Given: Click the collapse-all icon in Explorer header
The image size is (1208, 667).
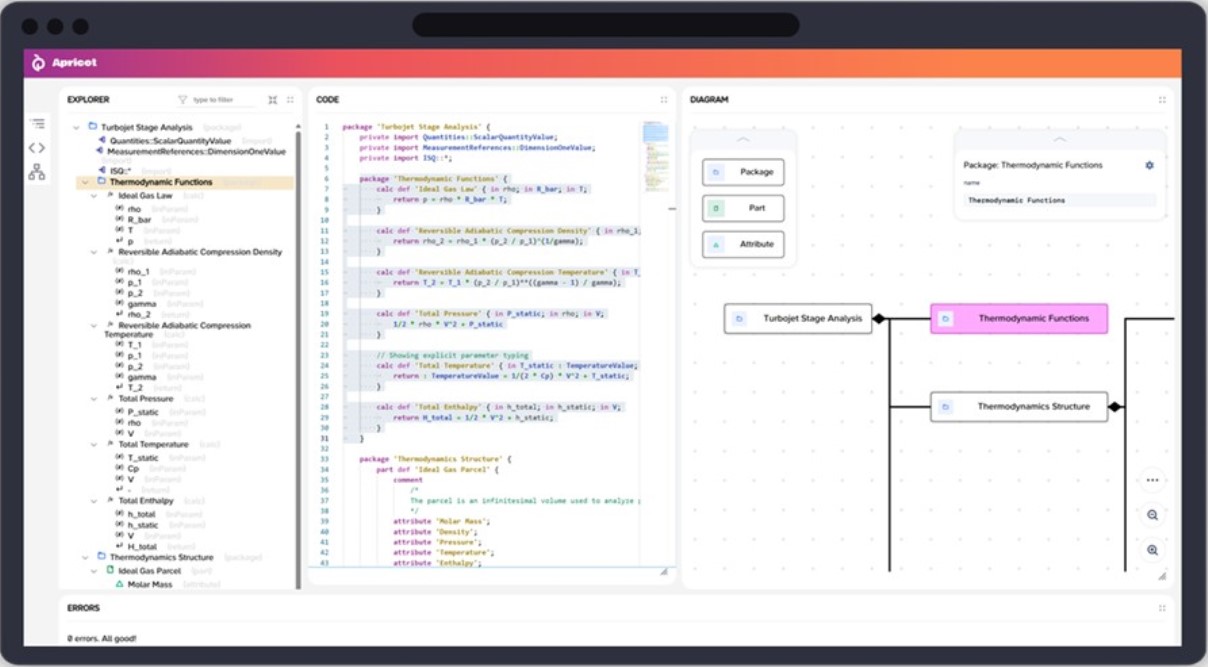Looking at the screenshot, I should pos(273,100).
